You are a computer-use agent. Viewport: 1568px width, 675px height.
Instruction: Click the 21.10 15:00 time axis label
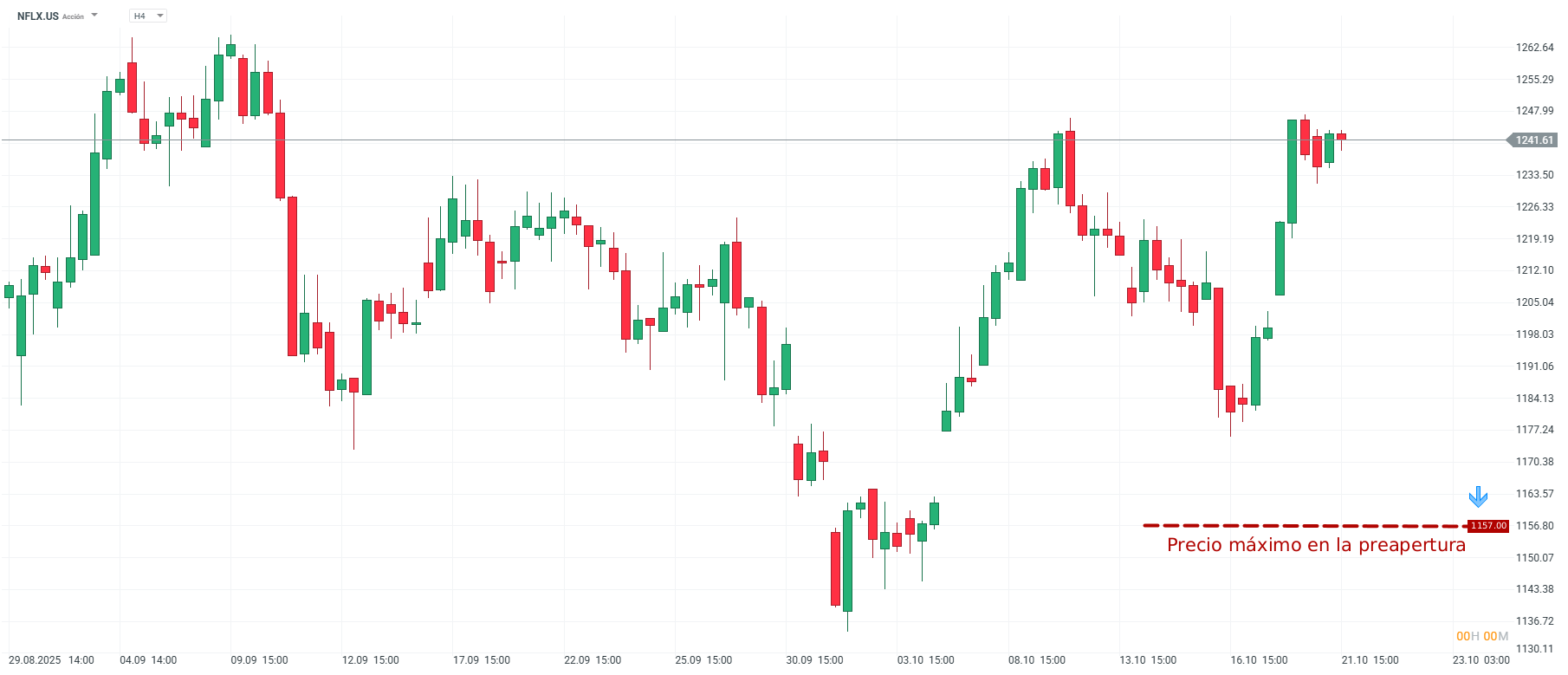(x=1370, y=660)
